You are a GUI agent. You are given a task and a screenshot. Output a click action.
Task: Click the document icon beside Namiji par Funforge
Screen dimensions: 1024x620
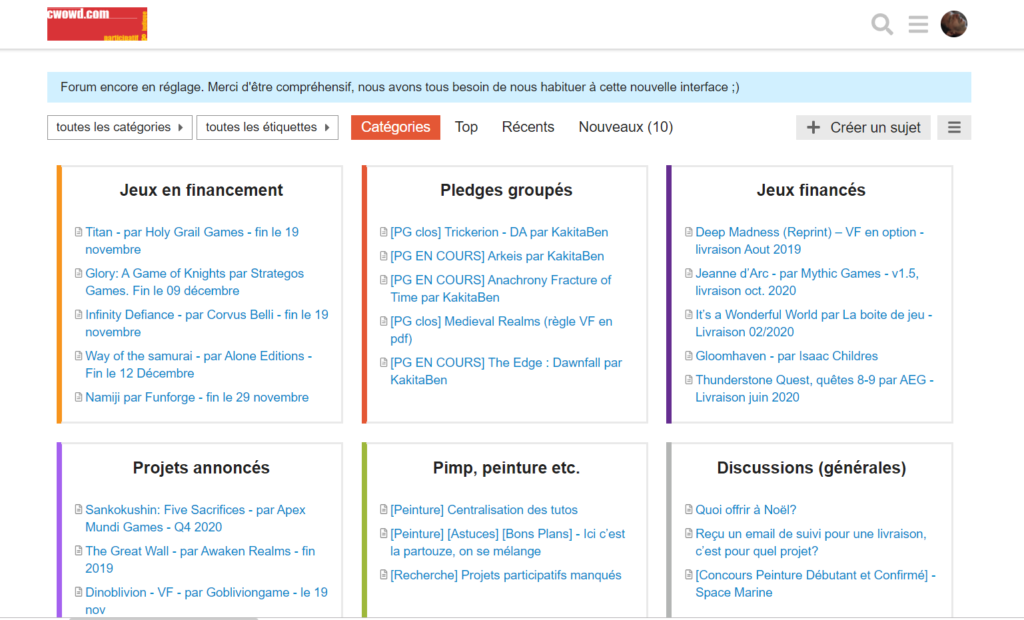pos(78,397)
